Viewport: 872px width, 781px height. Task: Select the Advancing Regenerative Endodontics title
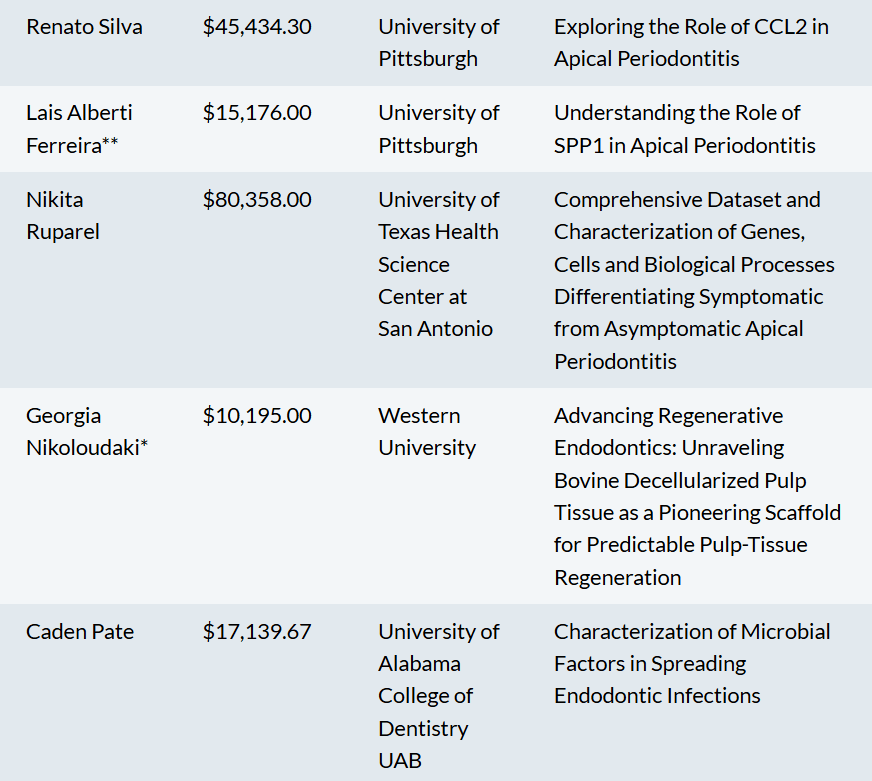[697, 496]
